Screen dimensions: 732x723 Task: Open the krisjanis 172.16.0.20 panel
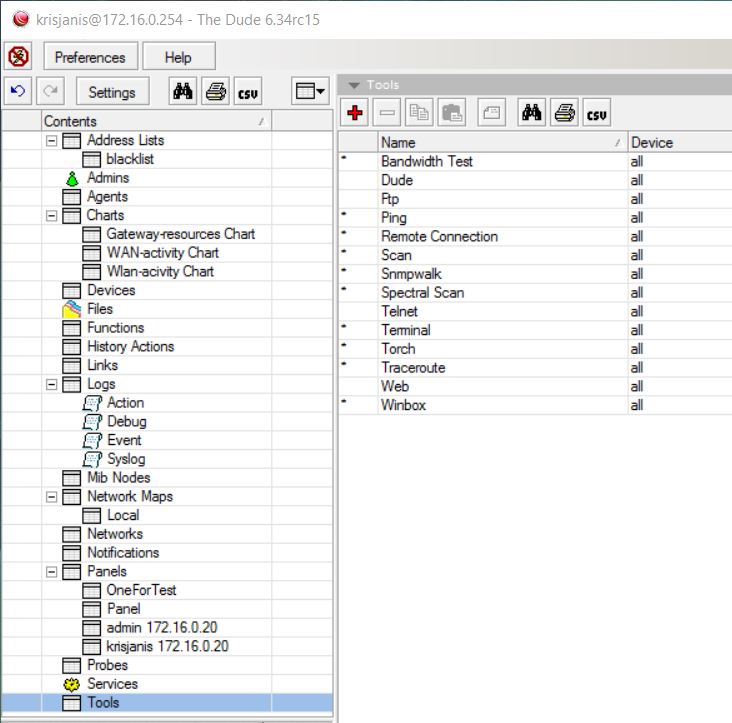click(x=167, y=646)
